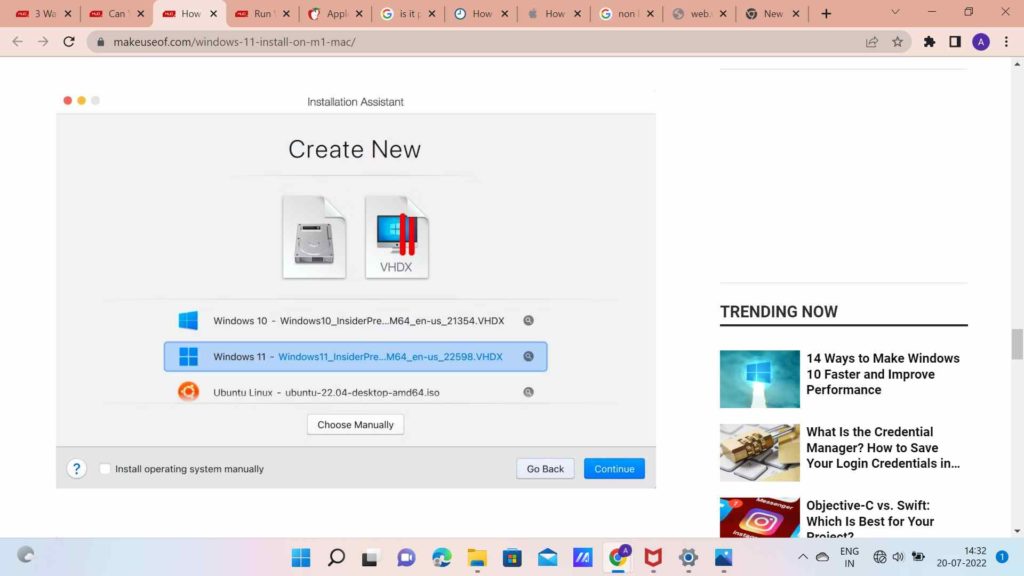Select the Ubuntu Linux ISO row

(356, 392)
